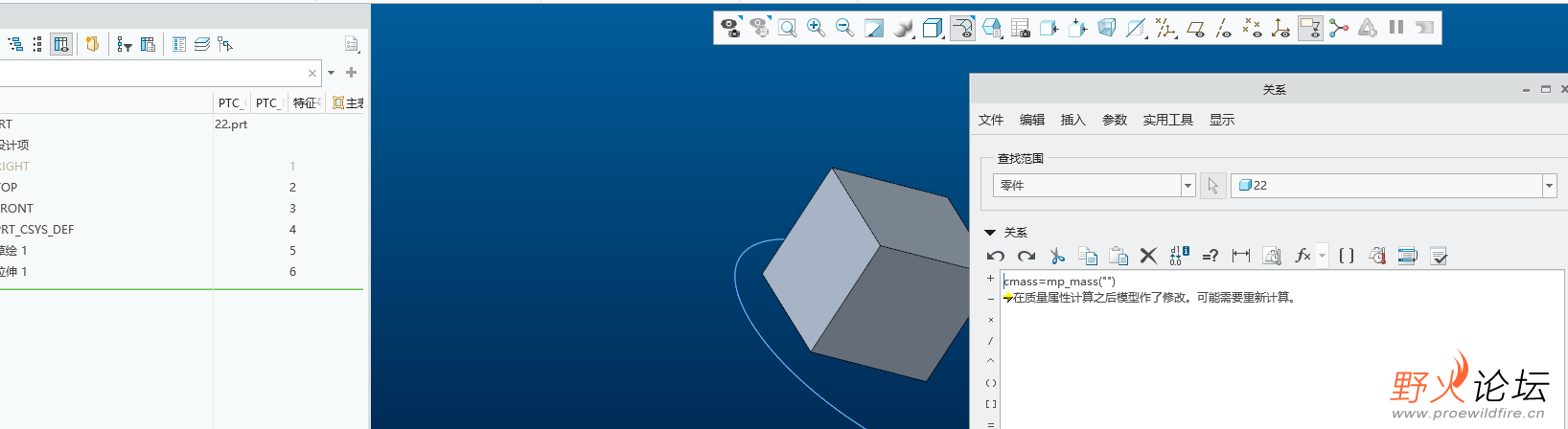
Task: Open the 参数 menu
Action: point(1115,120)
